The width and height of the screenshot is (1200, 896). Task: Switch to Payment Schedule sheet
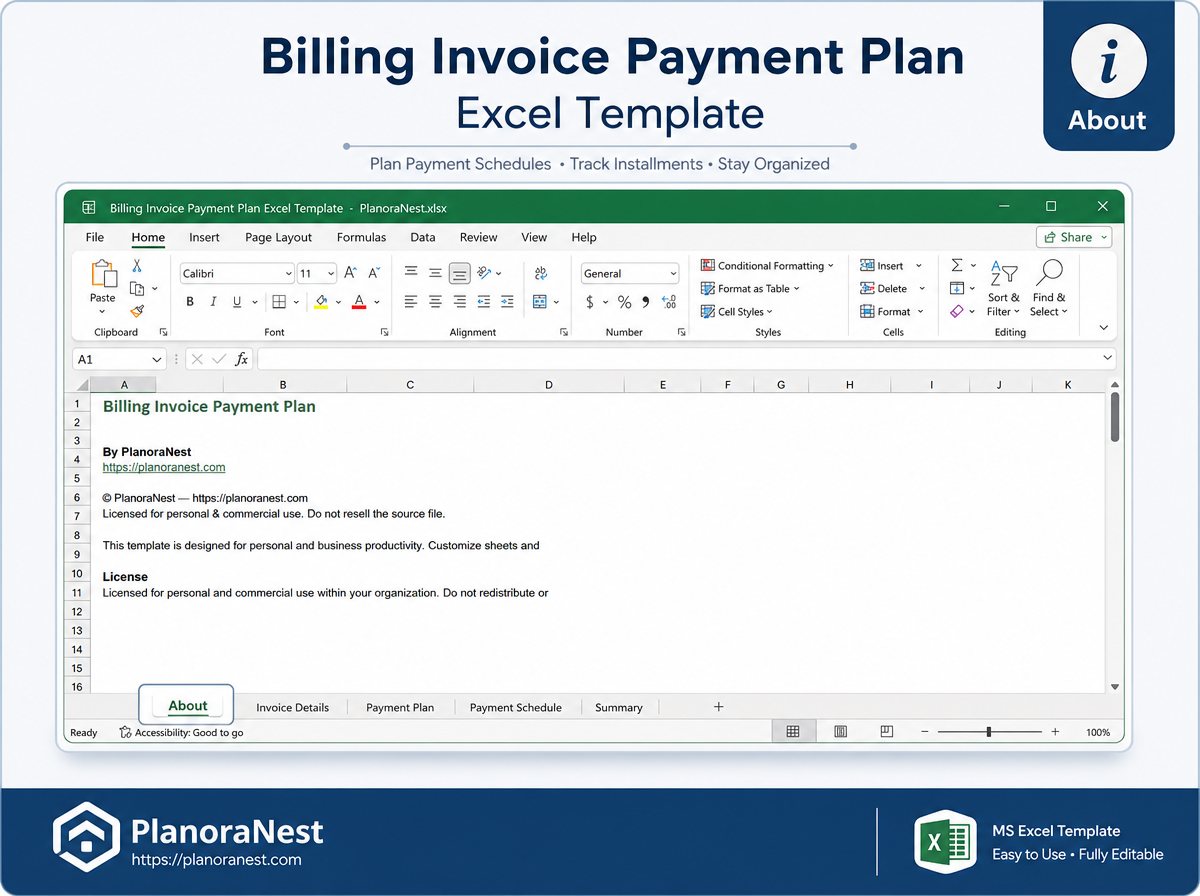point(515,707)
